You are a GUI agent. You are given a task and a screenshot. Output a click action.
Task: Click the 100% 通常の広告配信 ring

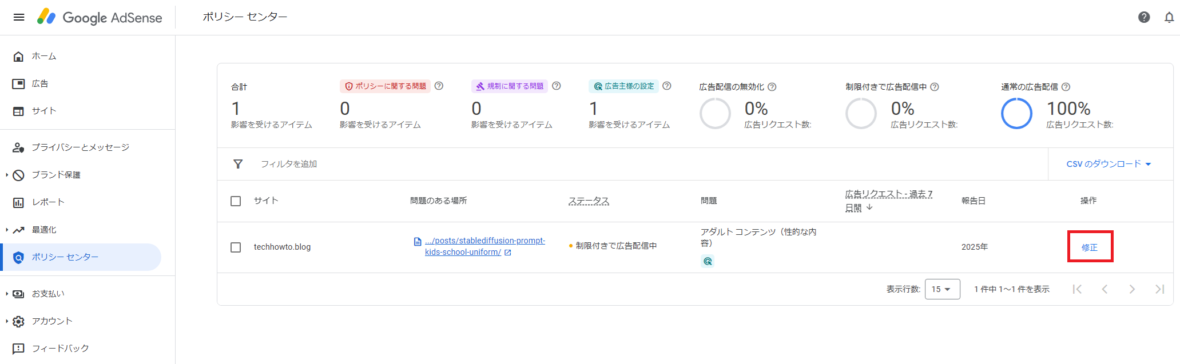1016,114
